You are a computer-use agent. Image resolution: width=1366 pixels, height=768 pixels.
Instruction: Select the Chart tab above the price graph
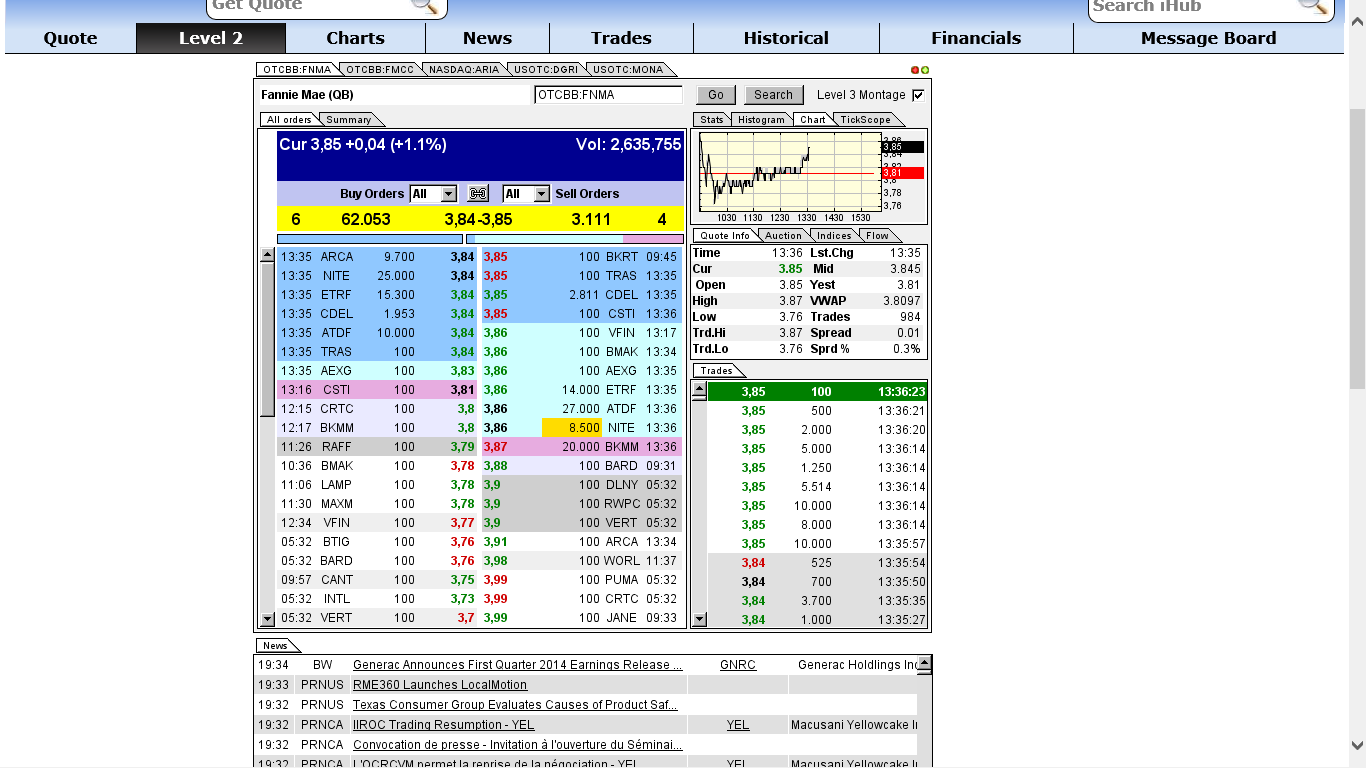(813, 120)
